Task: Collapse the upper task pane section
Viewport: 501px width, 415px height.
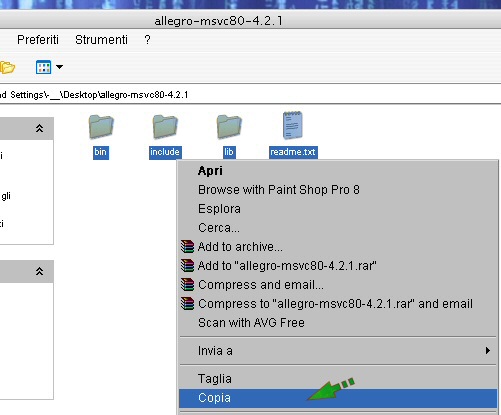Action: pos(39,128)
